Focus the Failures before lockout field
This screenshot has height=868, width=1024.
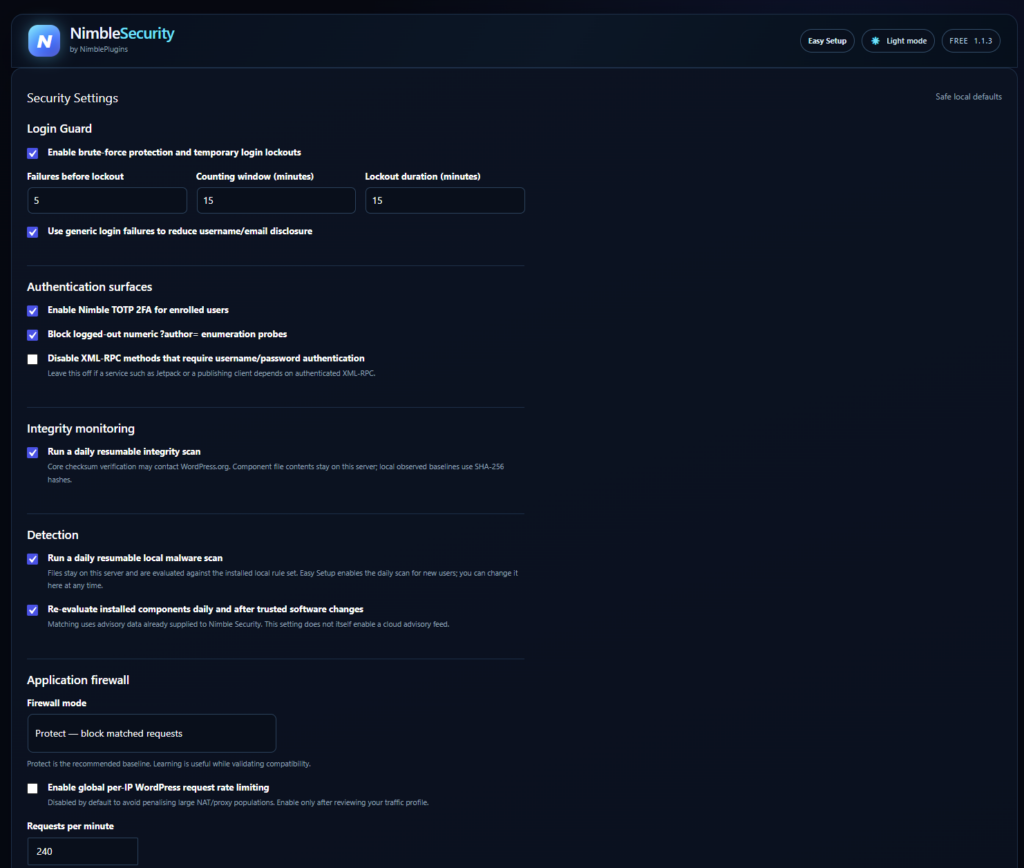click(107, 201)
